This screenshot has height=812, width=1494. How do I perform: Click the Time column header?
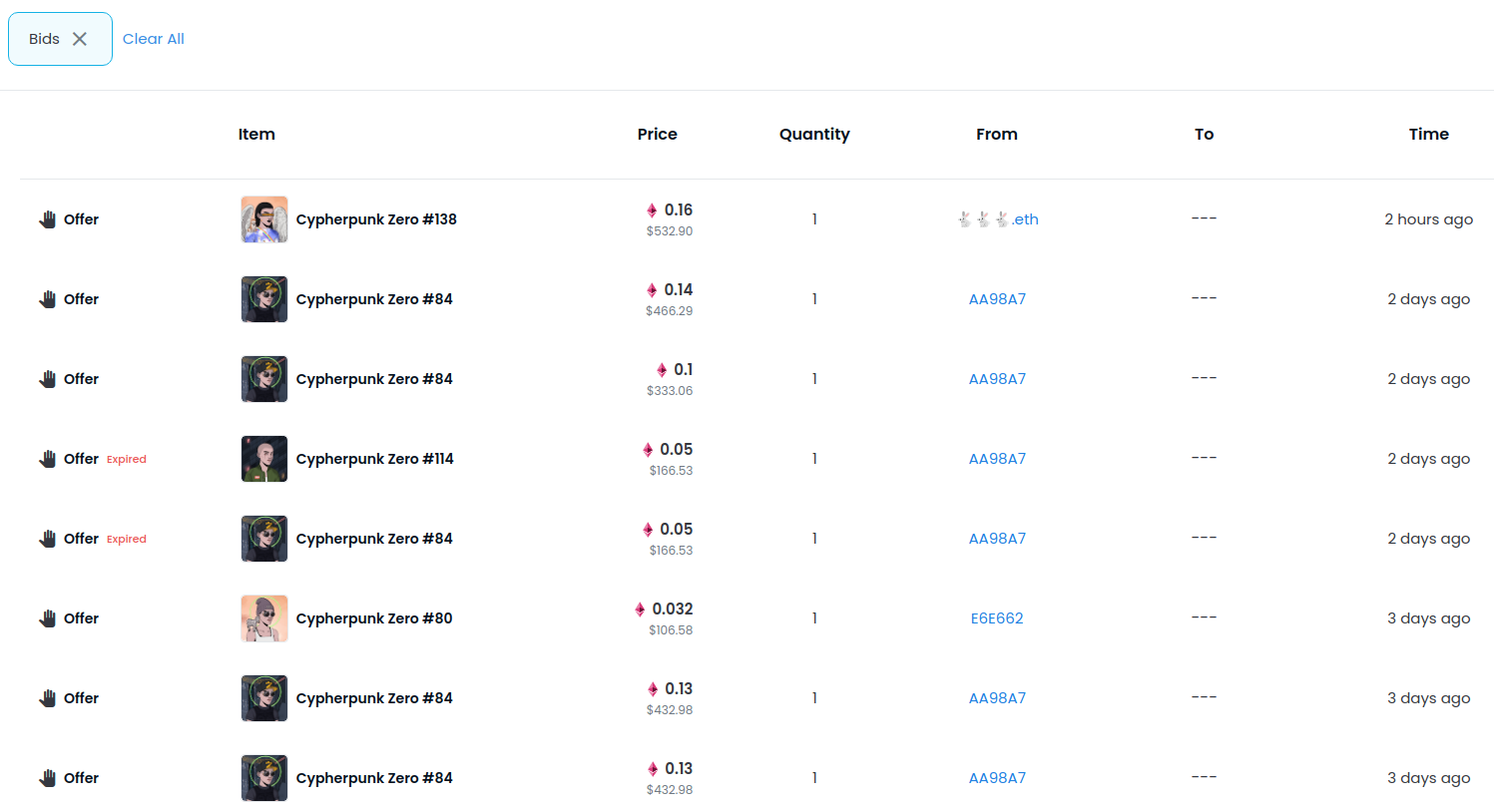[x=1429, y=134]
